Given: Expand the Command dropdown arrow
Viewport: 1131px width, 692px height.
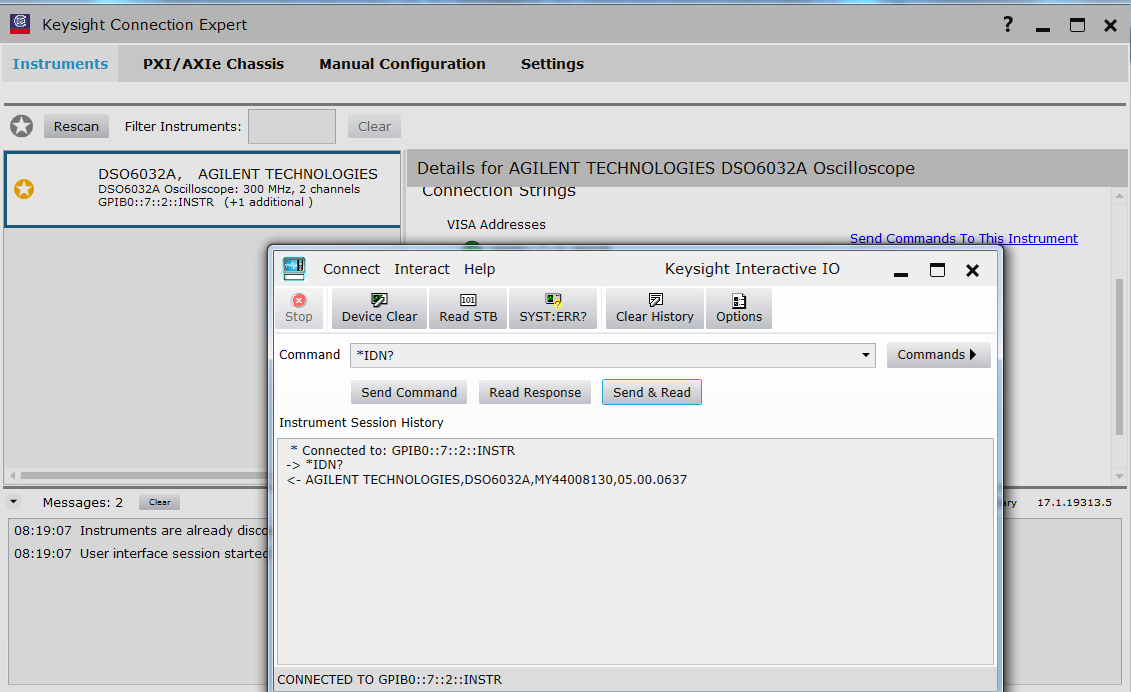Looking at the screenshot, I should pyautogui.click(x=866, y=355).
